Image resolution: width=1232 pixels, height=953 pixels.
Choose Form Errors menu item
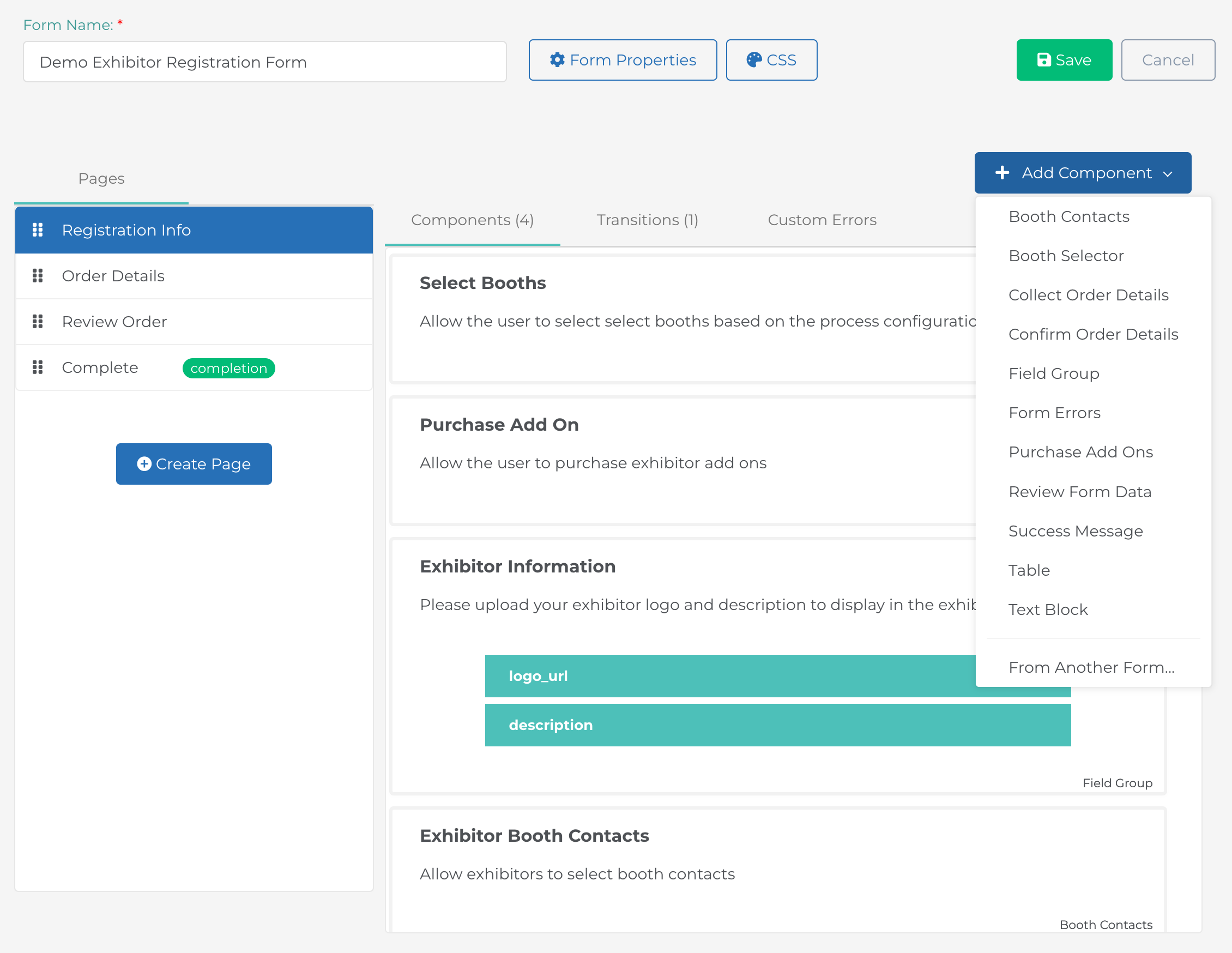1093,413
